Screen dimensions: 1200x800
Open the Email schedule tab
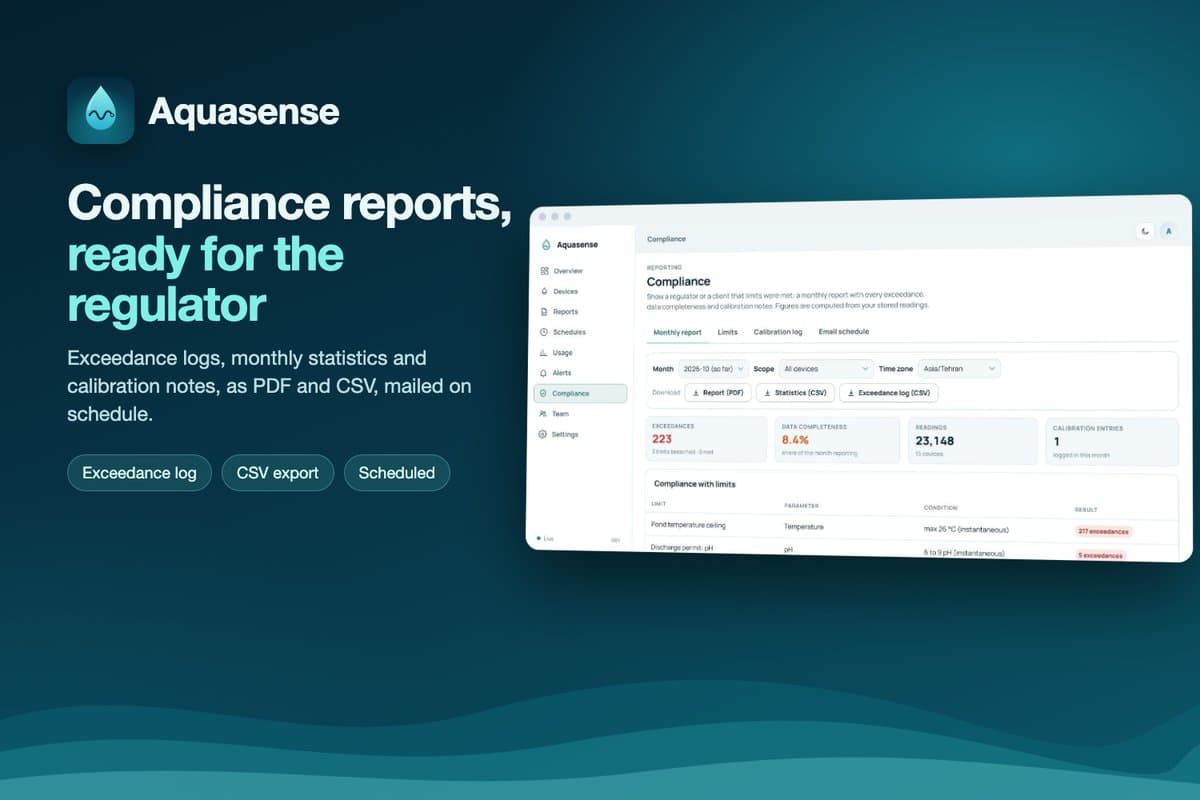[x=843, y=332]
